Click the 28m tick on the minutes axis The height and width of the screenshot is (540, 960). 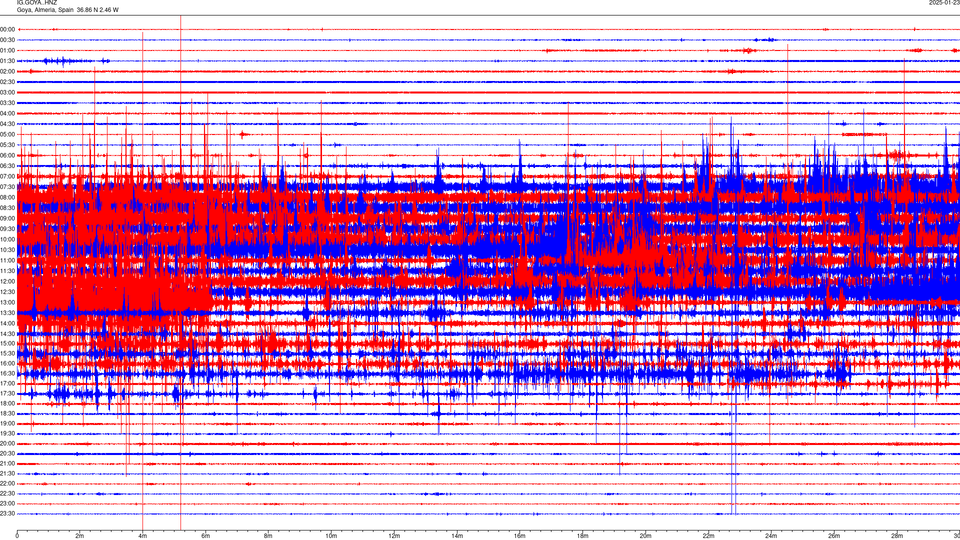point(897,536)
